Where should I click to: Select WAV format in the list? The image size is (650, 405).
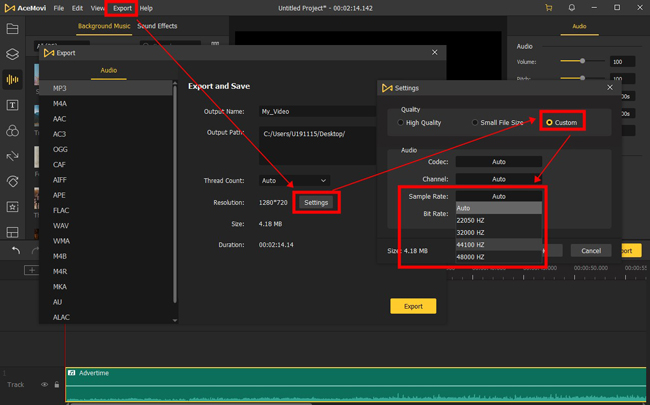106,226
